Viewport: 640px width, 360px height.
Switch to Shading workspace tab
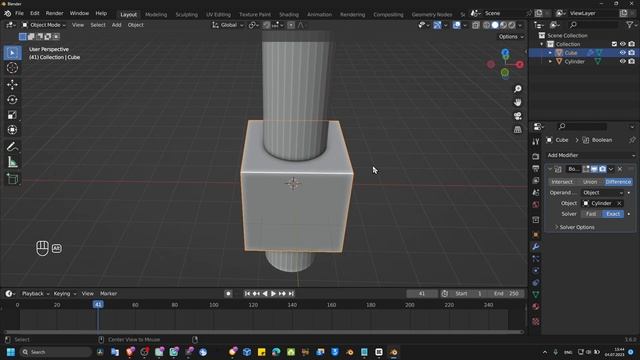coord(289,14)
